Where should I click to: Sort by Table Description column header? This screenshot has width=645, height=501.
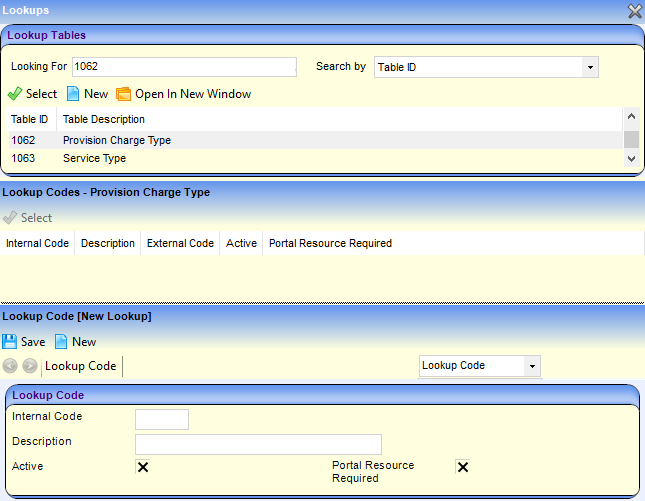click(103, 119)
